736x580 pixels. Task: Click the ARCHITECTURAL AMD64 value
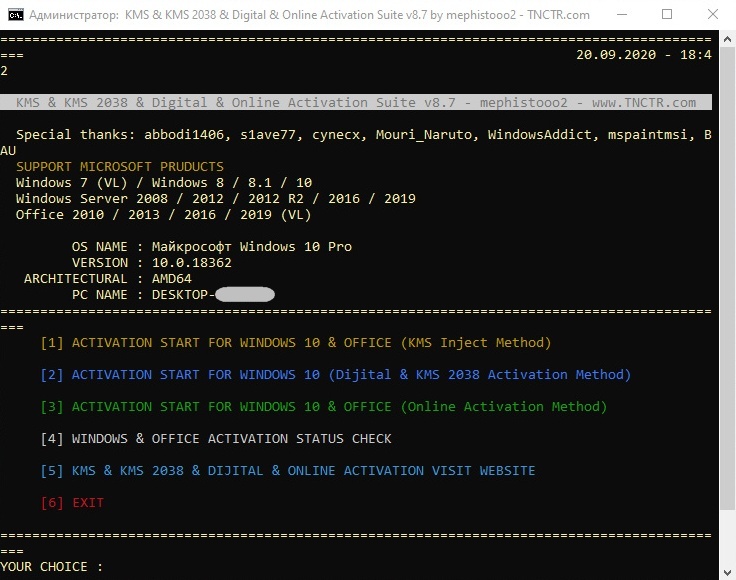tap(171, 279)
